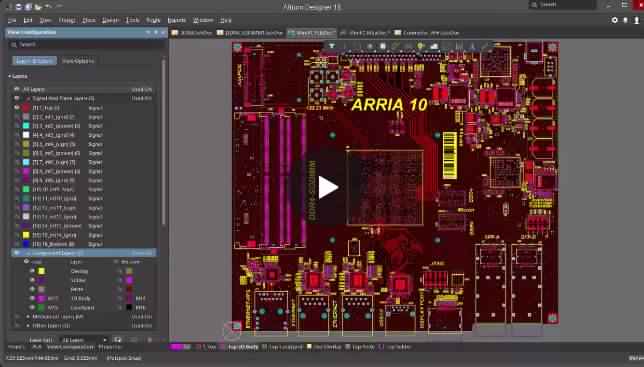Screen dimensions: 644x367
Task: Switch to the Projects panel tab
Action: 16,347
